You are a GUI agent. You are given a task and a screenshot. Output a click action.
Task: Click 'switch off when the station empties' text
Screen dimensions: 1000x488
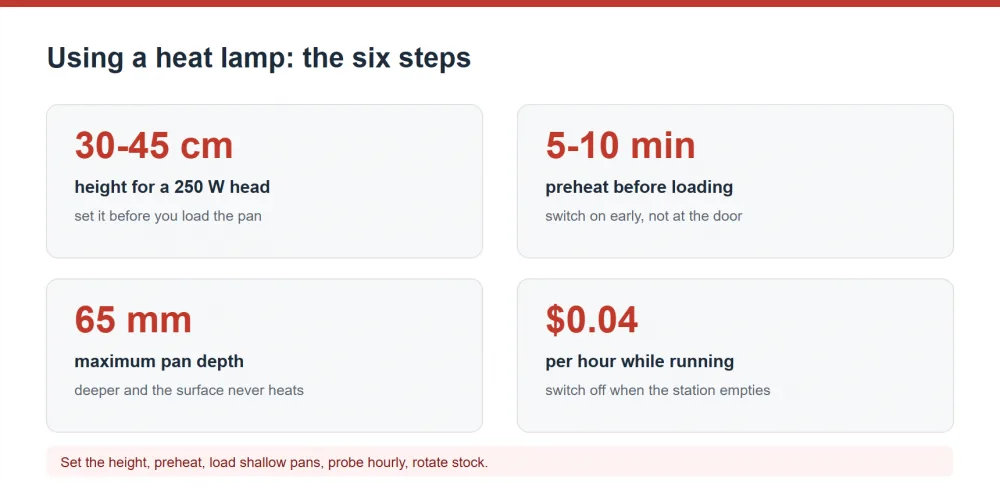tap(658, 390)
